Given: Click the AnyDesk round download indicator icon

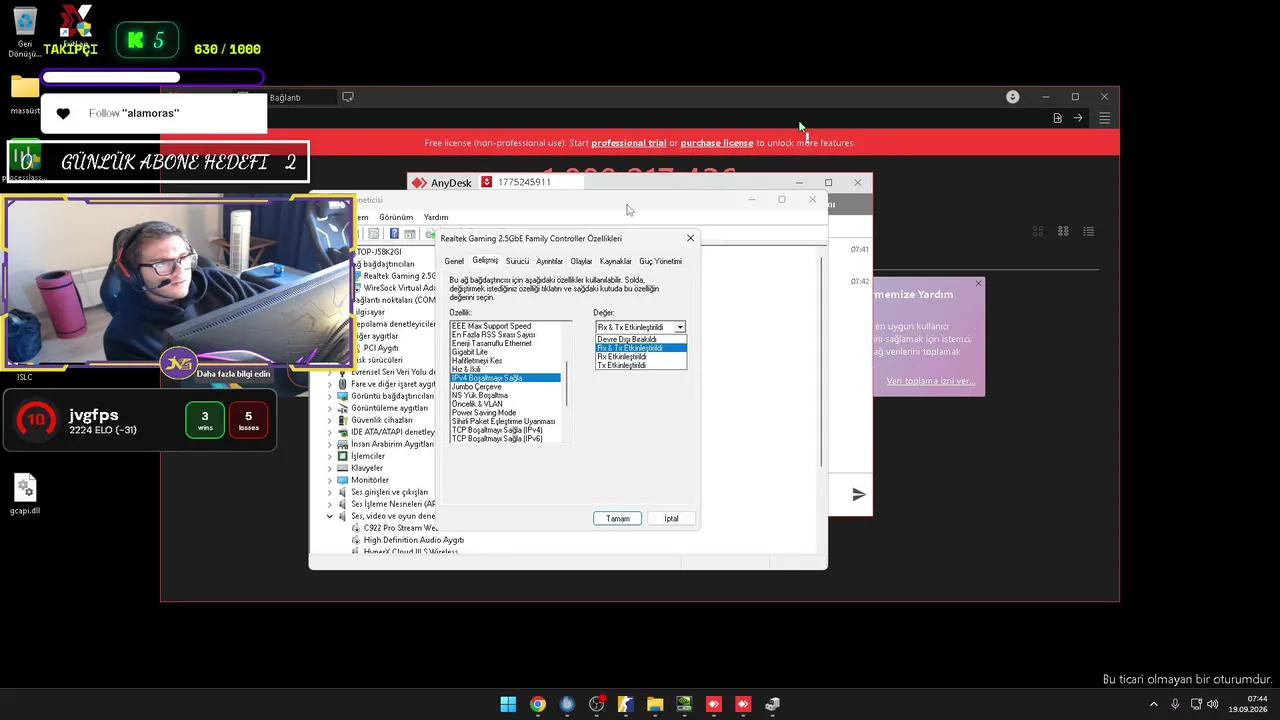Looking at the screenshot, I should (1012, 97).
